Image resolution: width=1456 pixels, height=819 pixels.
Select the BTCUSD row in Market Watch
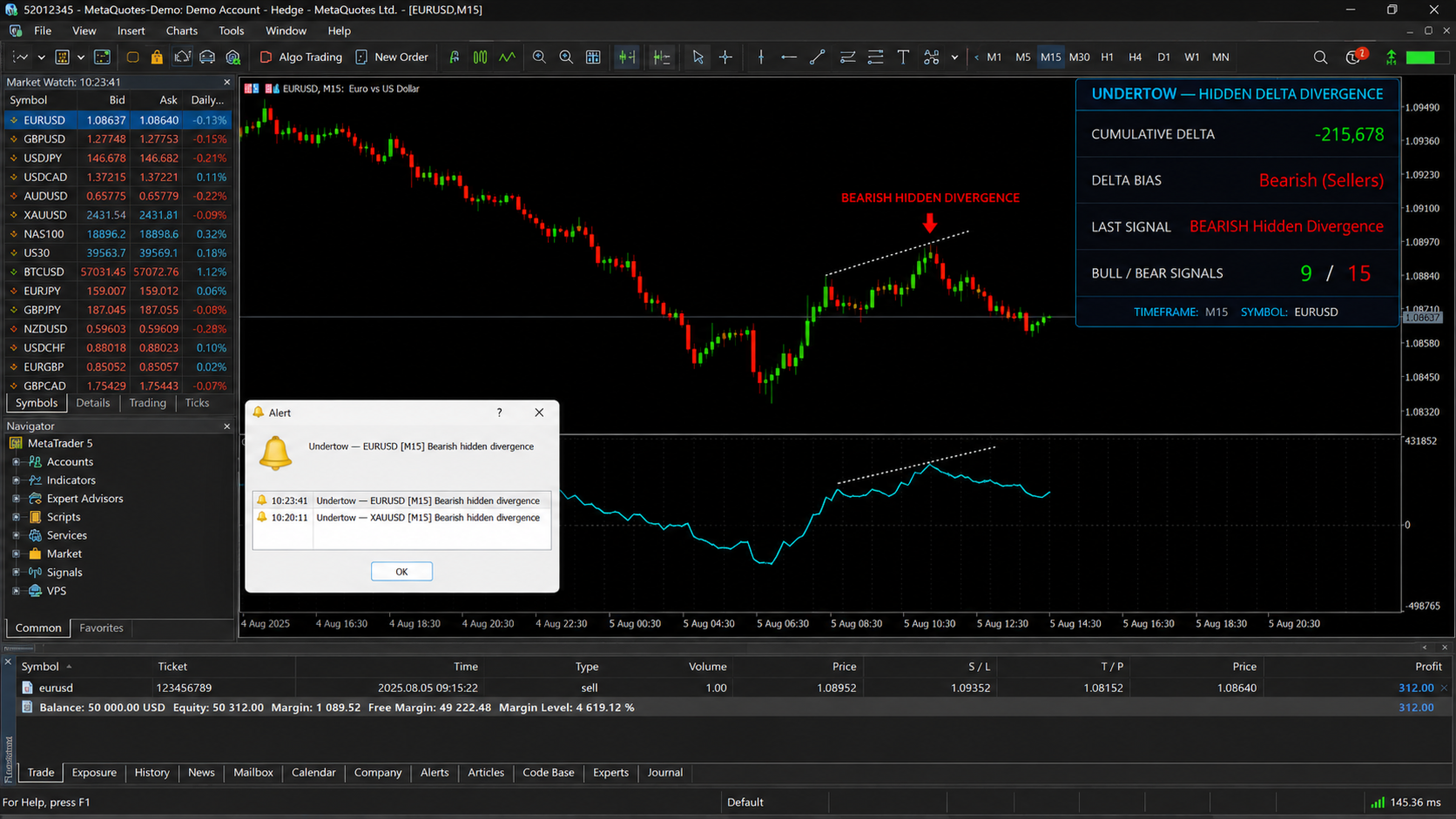click(x=118, y=272)
